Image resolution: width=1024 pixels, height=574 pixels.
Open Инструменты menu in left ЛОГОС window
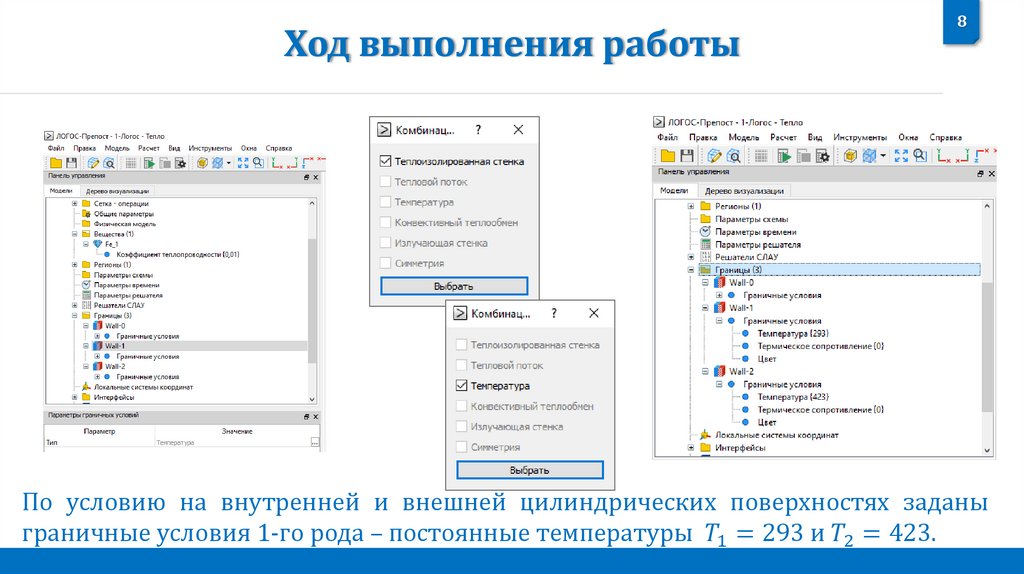(x=210, y=148)
